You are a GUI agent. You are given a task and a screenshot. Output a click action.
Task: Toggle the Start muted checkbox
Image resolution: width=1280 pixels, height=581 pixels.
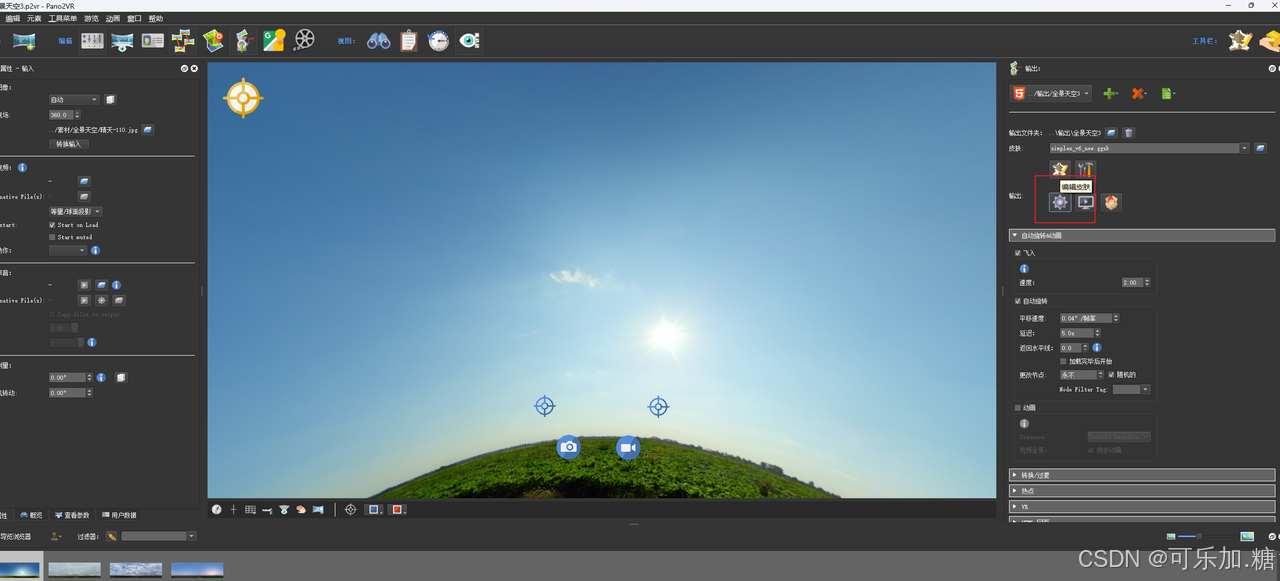click(x=53, y=237)
